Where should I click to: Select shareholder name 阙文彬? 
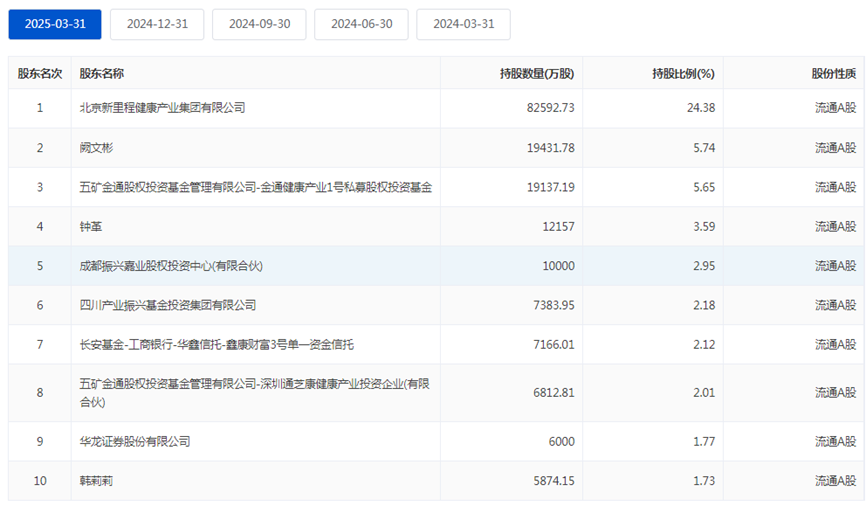(96, 147)
